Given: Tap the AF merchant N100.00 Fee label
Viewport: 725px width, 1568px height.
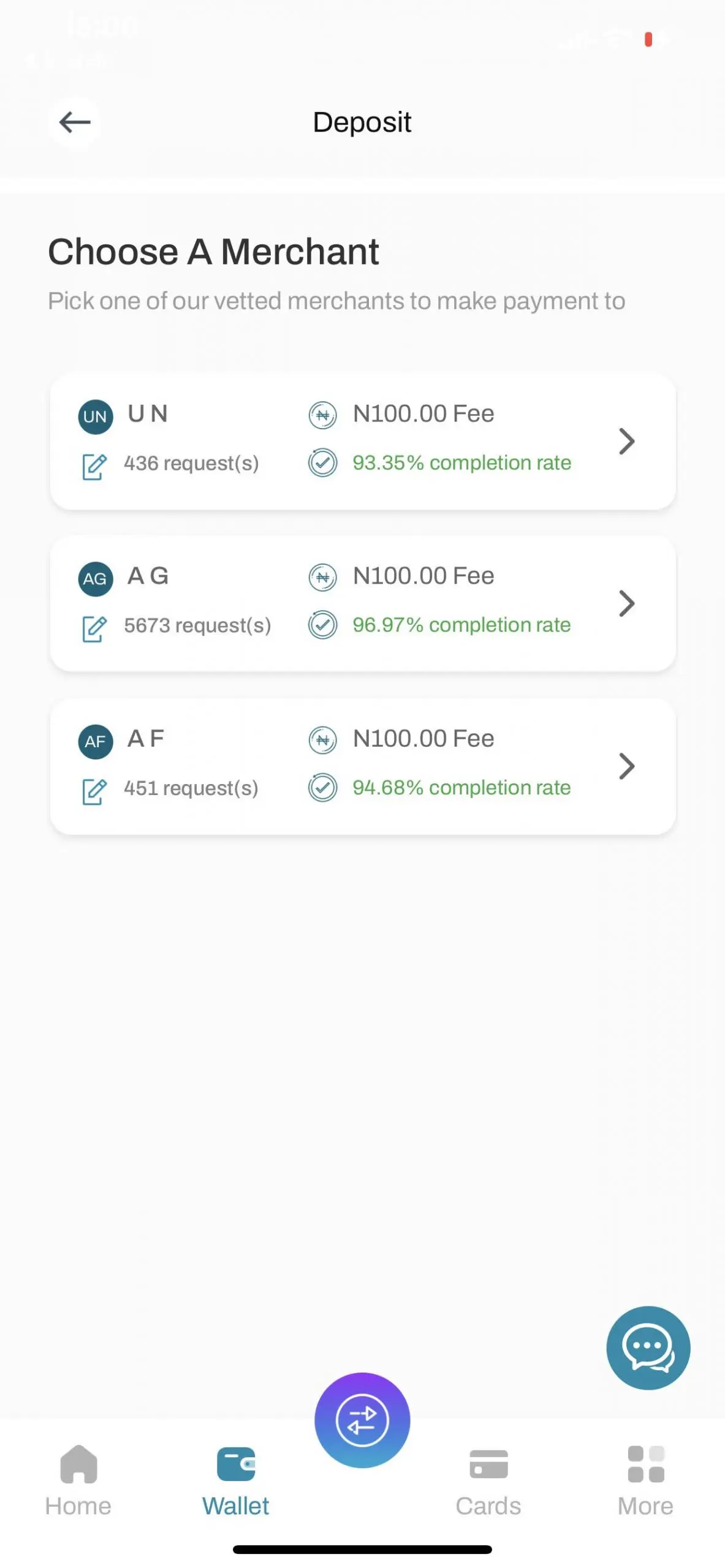Looking at the screenshot, I should click(x=423, y=739).
